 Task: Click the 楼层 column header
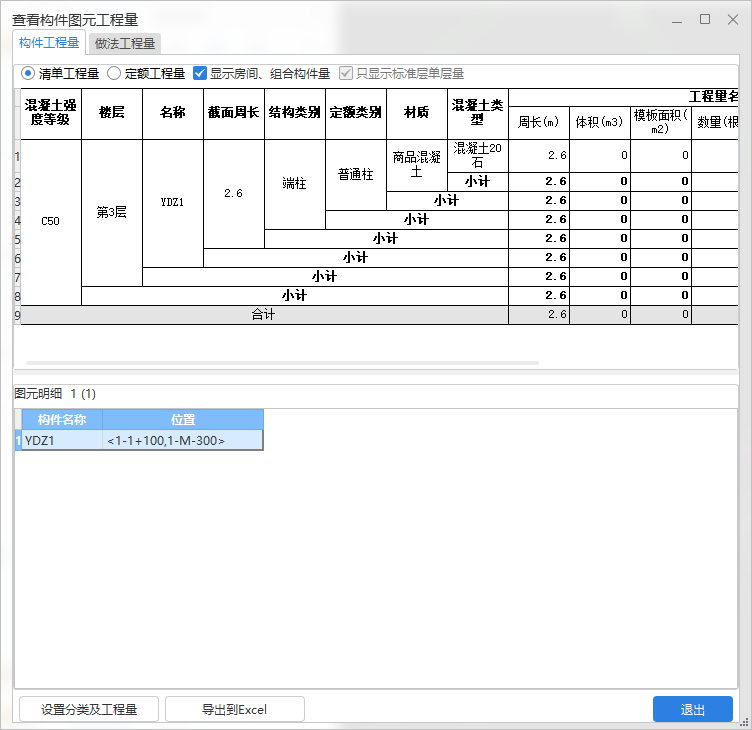[112, 114]
